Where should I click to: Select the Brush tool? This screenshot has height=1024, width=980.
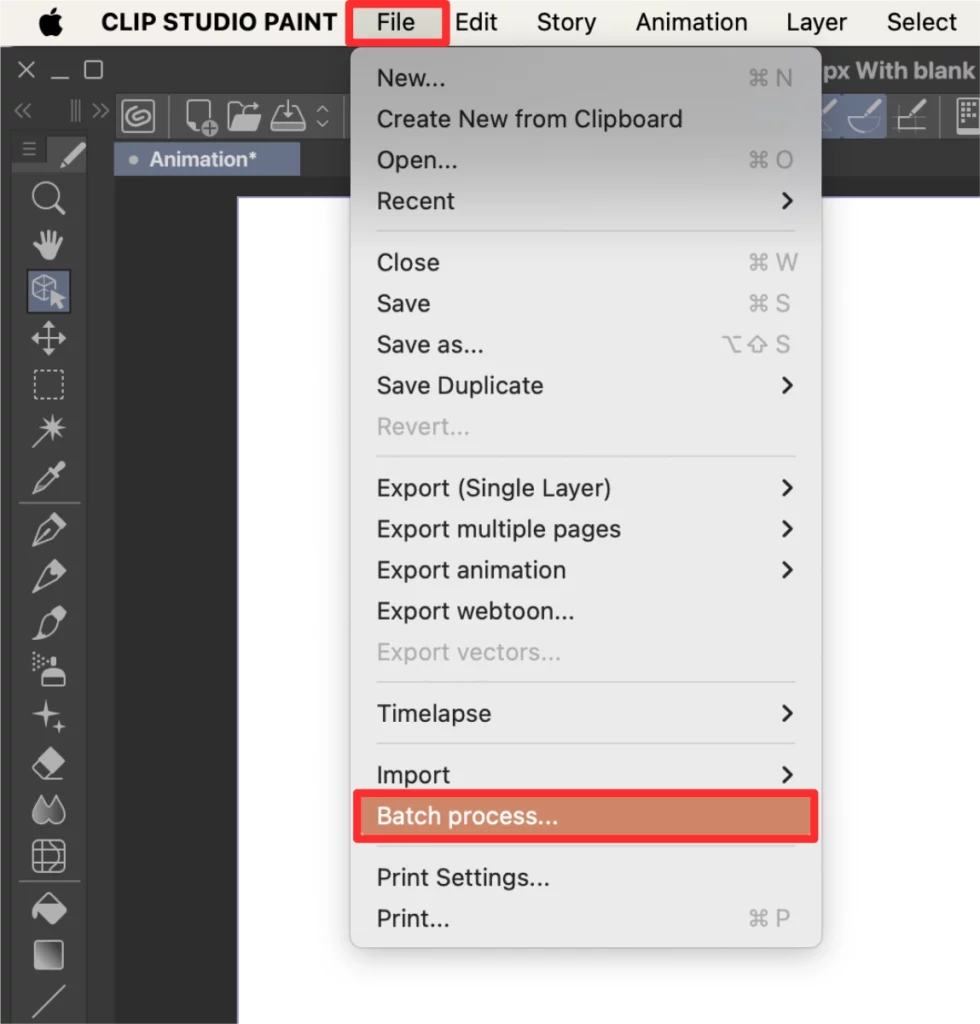point(48,622)
